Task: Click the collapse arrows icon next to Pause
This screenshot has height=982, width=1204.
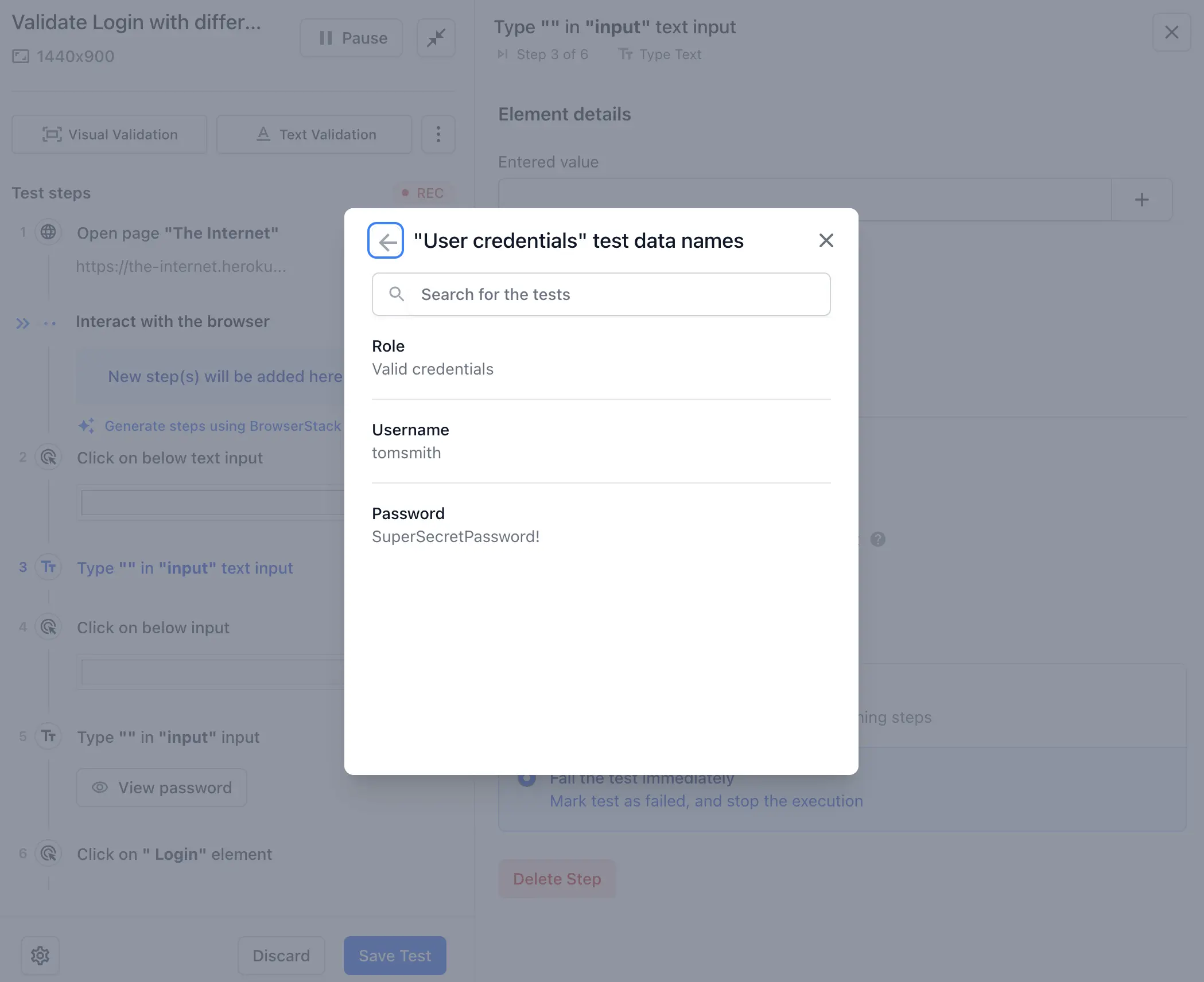Action: click(x=436, y=38)
